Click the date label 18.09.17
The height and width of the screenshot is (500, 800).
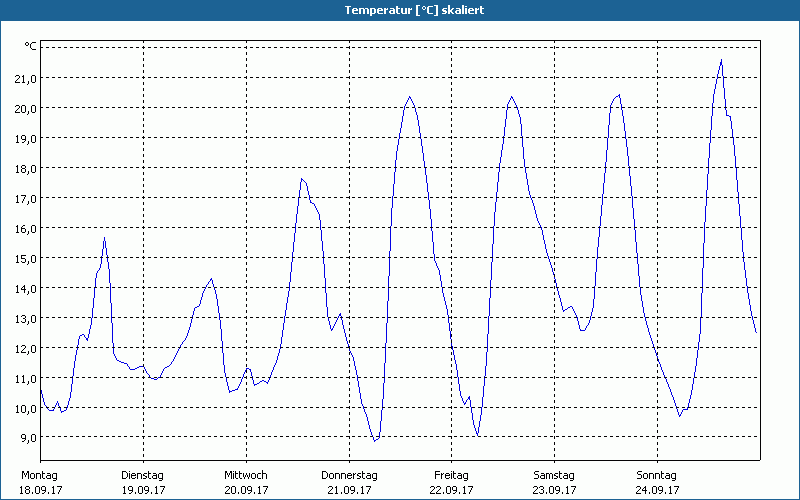coord(40,490)
